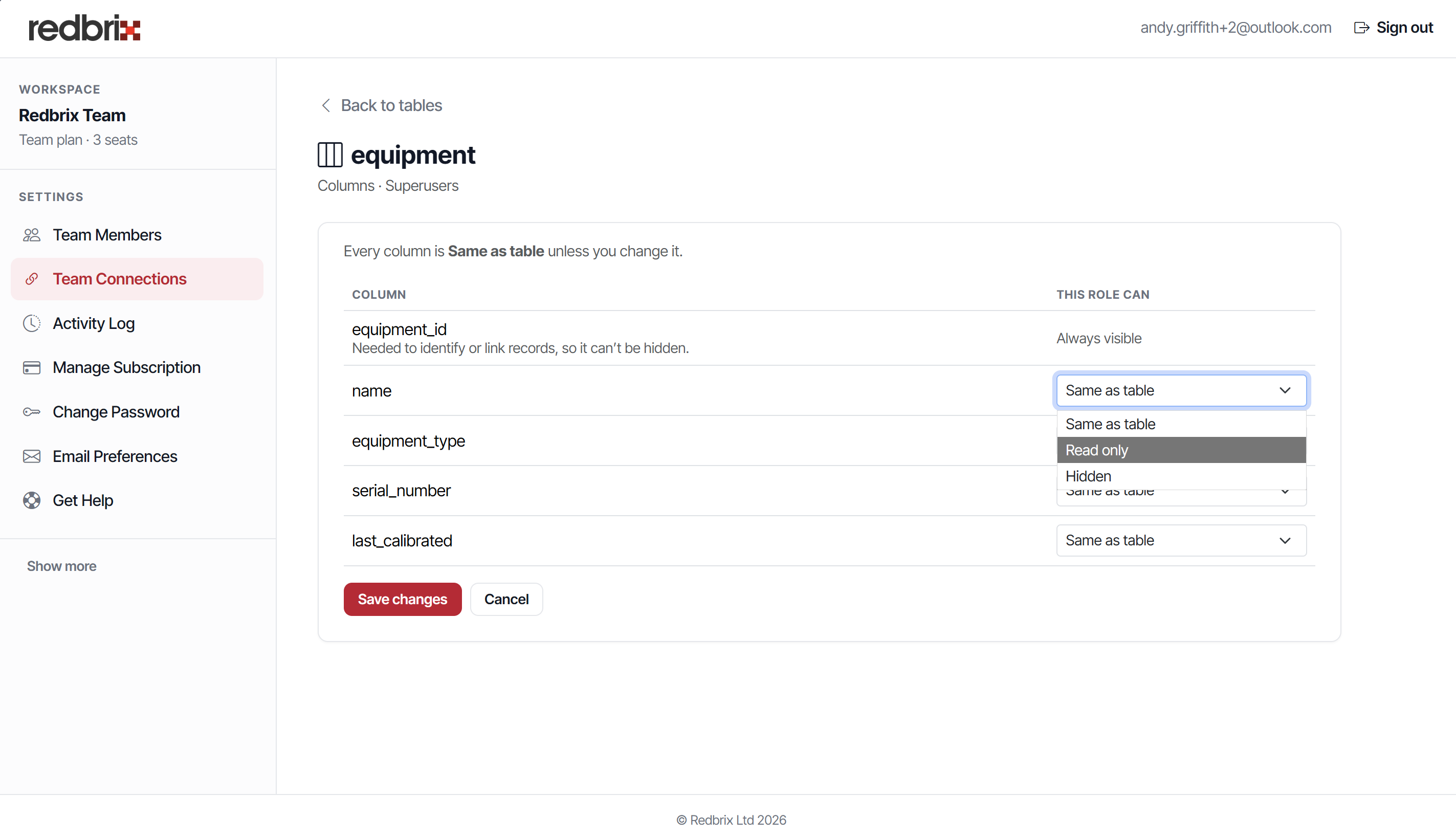This screenshot has width=1456, height=839.
Task: Open last_calibrated permission dropdown
Action: click(x=1181, y=541)
